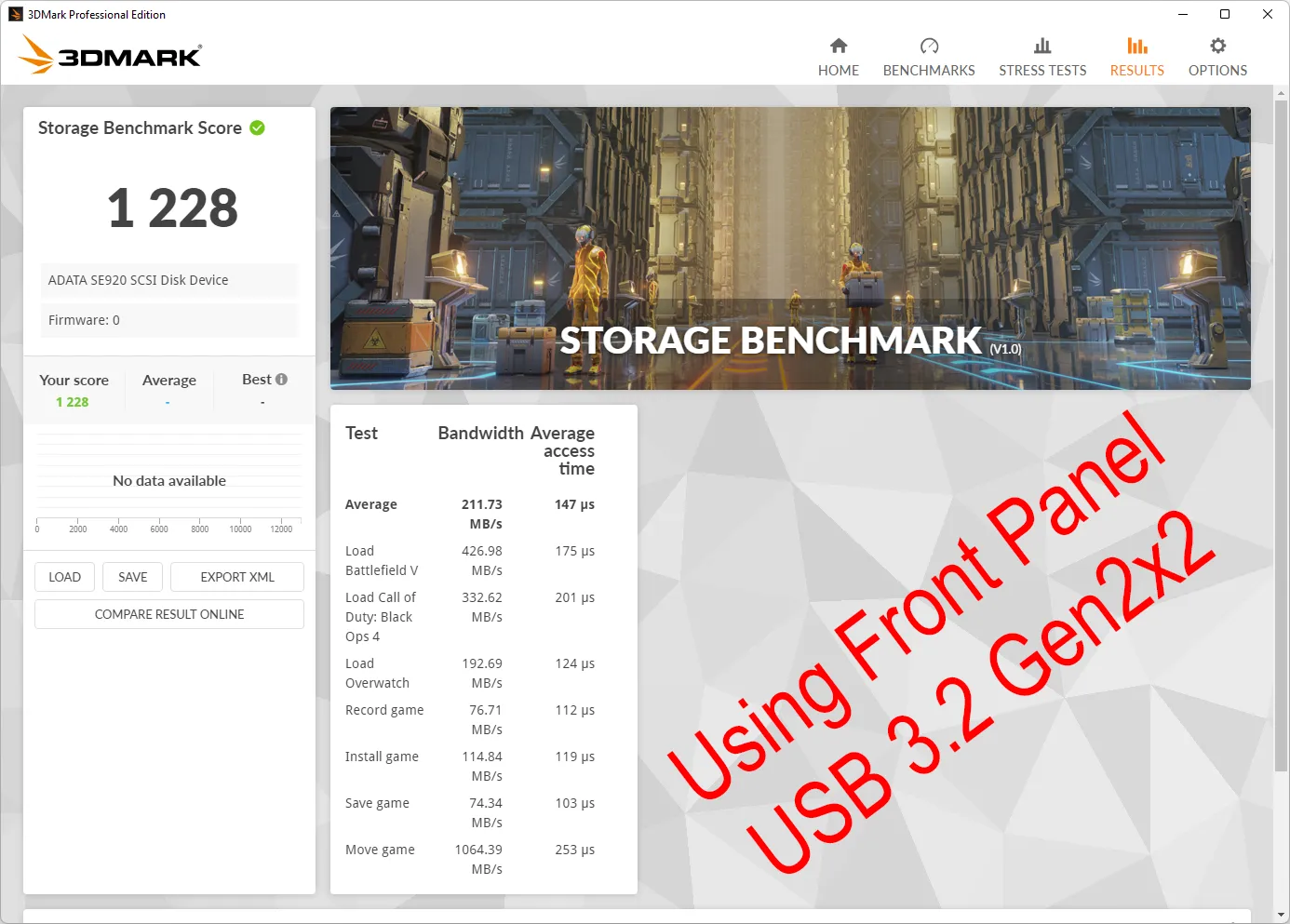Image resolution: width=1290 pixels, height=924 pixels.
Task: Click the 76.71 MB/s bandwidth value
Action: [486, 719]
